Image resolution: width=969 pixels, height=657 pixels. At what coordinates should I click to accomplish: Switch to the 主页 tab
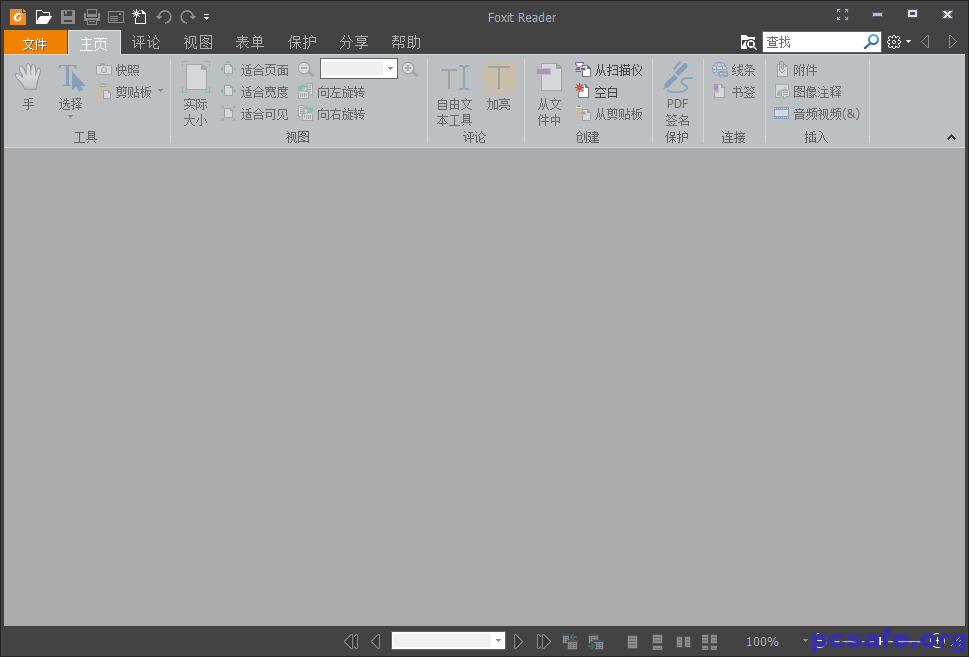tap(94, 43)
